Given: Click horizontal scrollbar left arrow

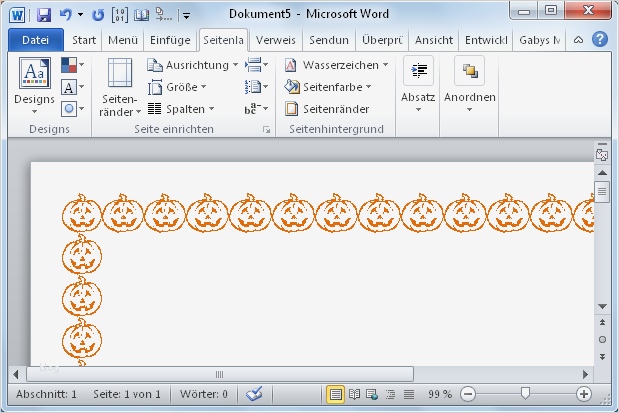Looking at the screenshot, I should tap(16, 374).
